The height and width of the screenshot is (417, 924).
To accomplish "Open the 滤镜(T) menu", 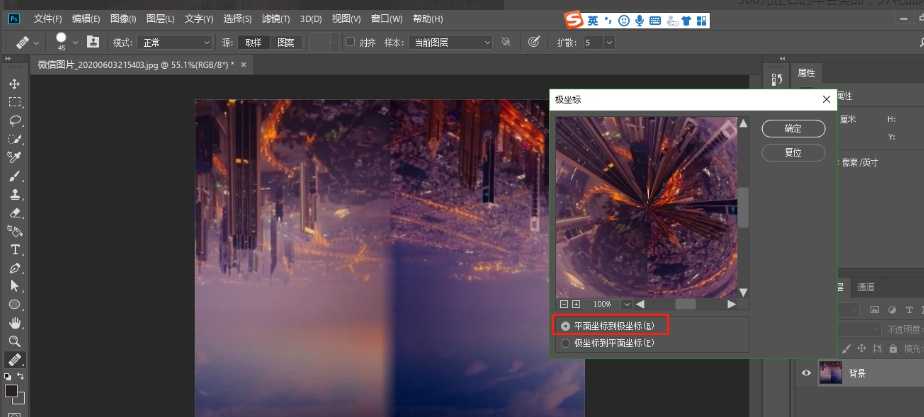I will 274,19.
